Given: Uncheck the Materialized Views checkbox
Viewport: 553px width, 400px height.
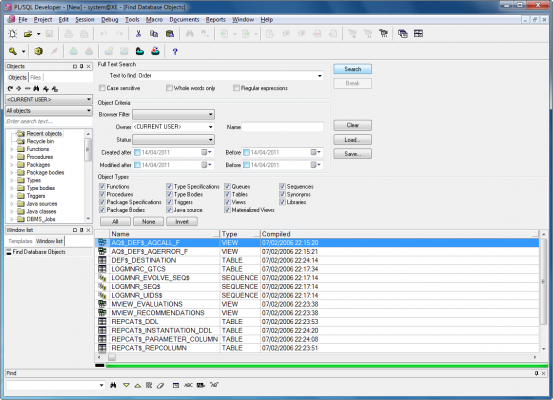Looking at the screenshot, I should 227,210.
